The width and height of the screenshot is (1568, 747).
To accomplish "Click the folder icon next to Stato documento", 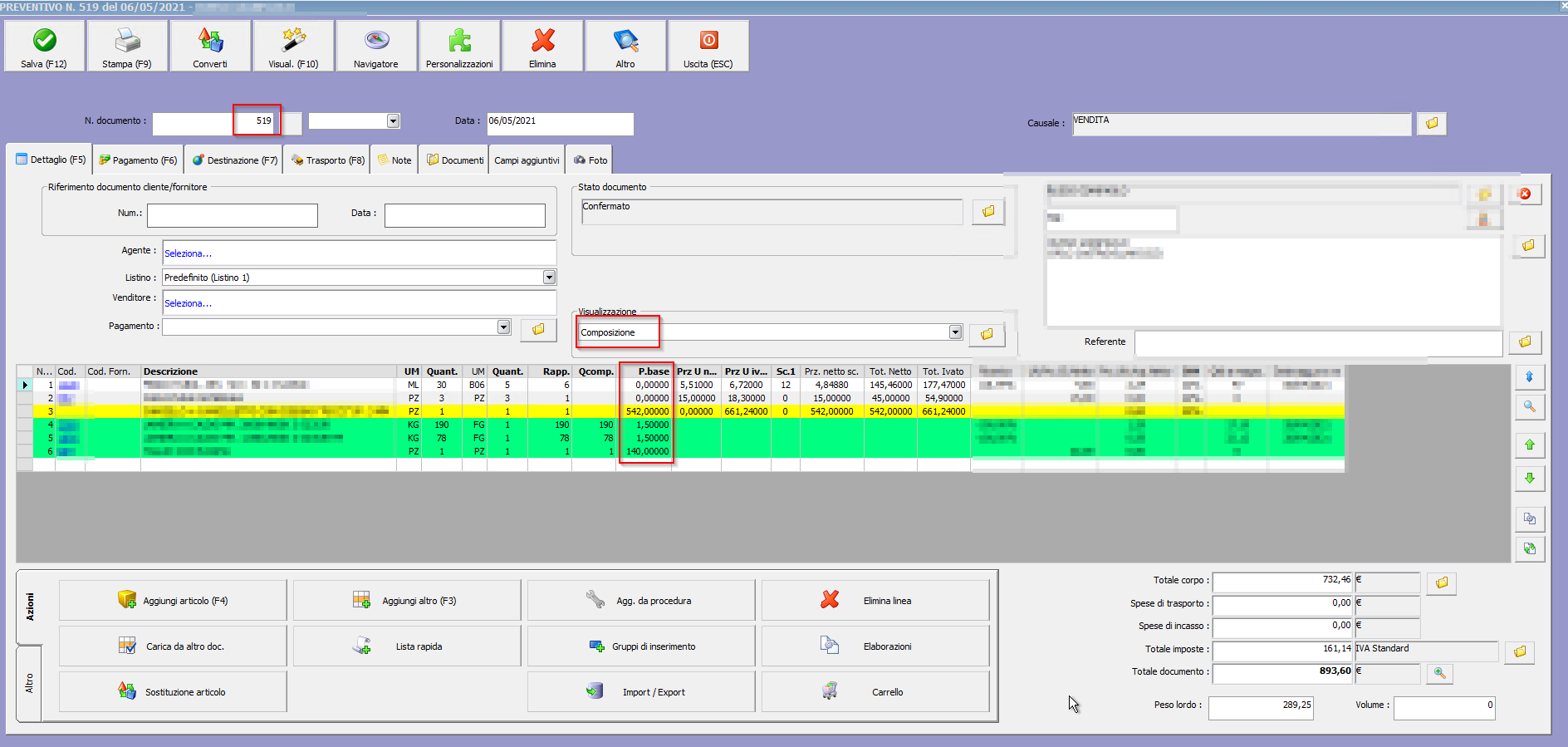I will coord(988,212).
